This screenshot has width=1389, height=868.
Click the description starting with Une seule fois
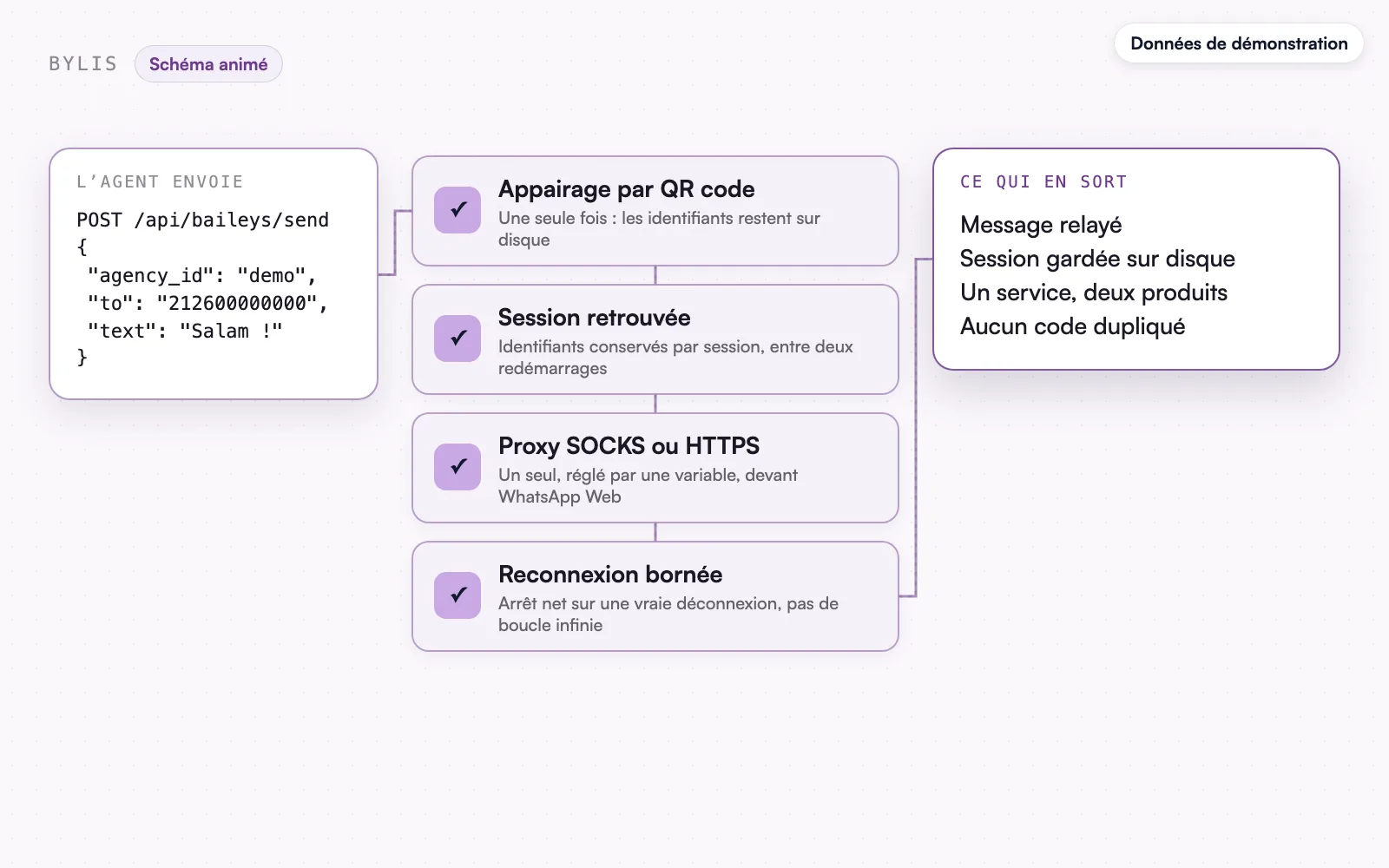click(659, 229)
